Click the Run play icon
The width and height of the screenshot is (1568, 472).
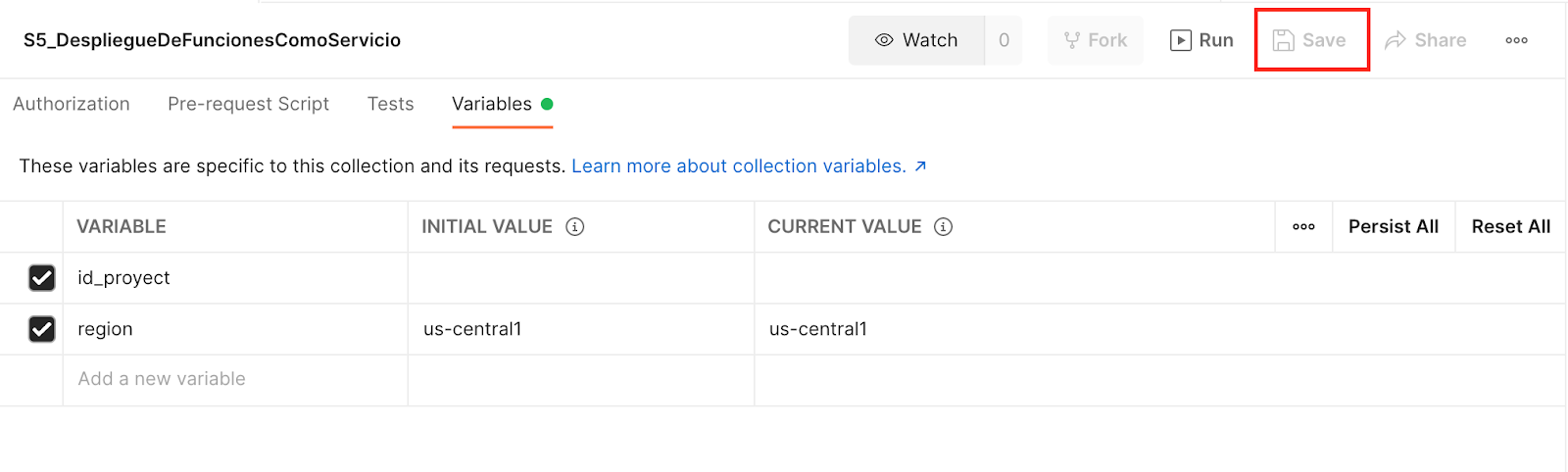coord(1181,40)
